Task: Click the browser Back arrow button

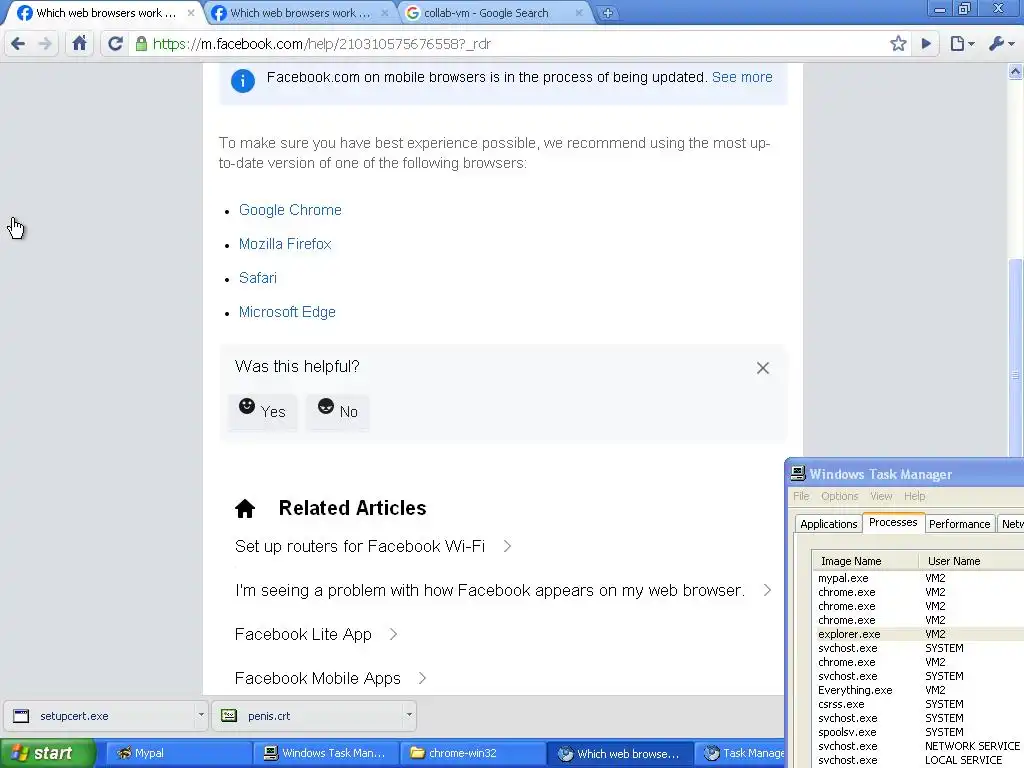Action: pyautogui.click(x=18, y=44)
